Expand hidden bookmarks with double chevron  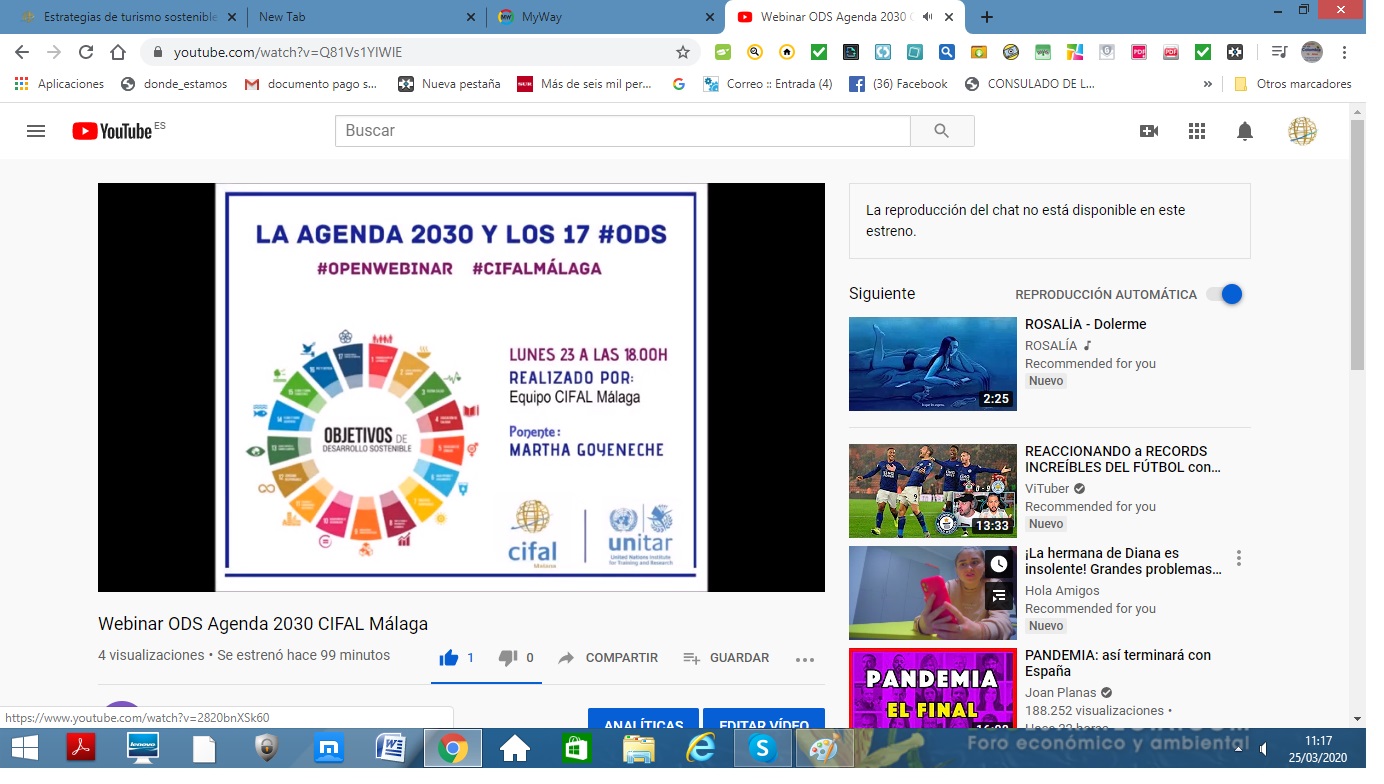1208,84
